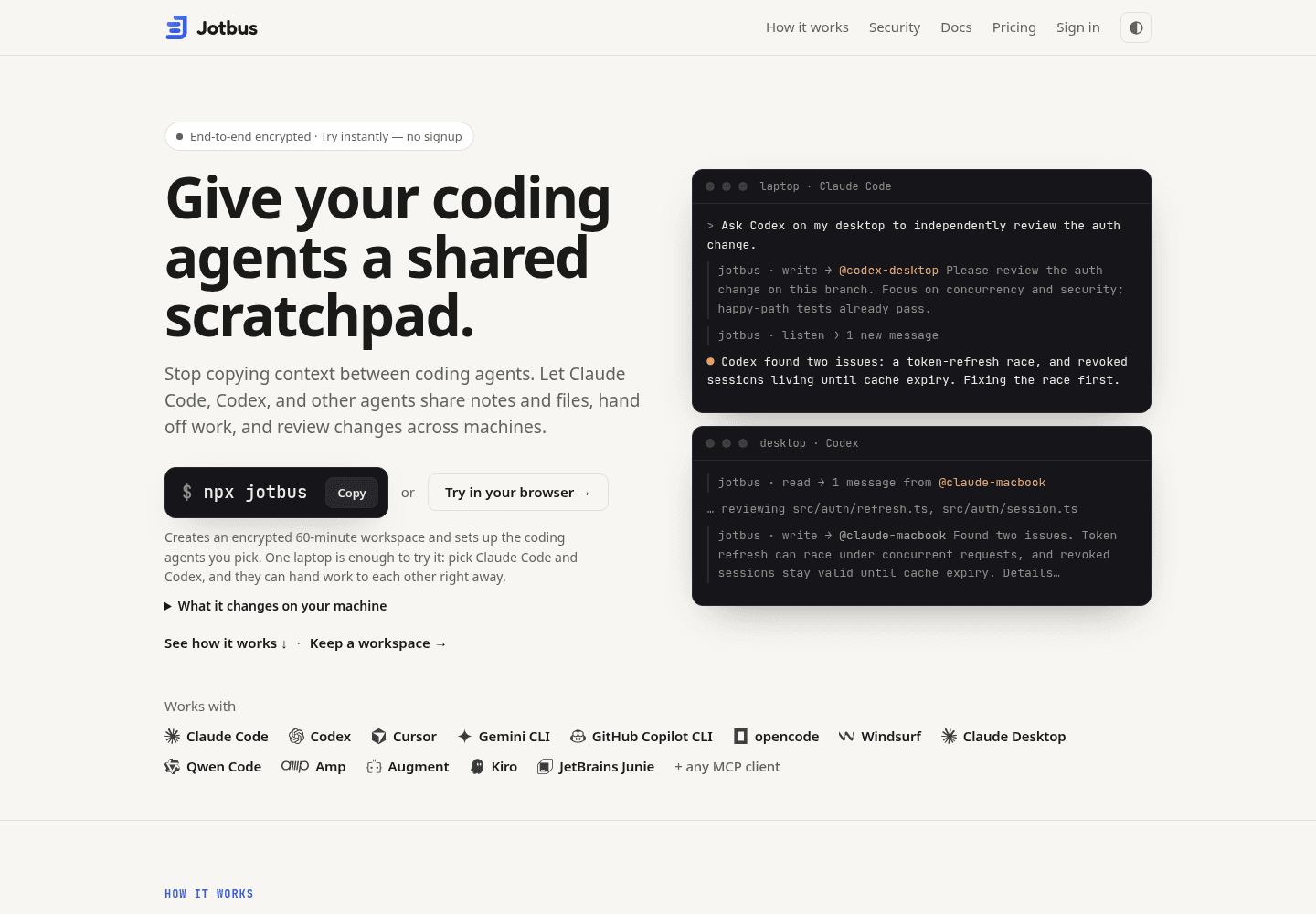Image resolution: width=1316 pixels, height=914 pixels.
Task: Click Sign in
Action: pos(1078,27)
